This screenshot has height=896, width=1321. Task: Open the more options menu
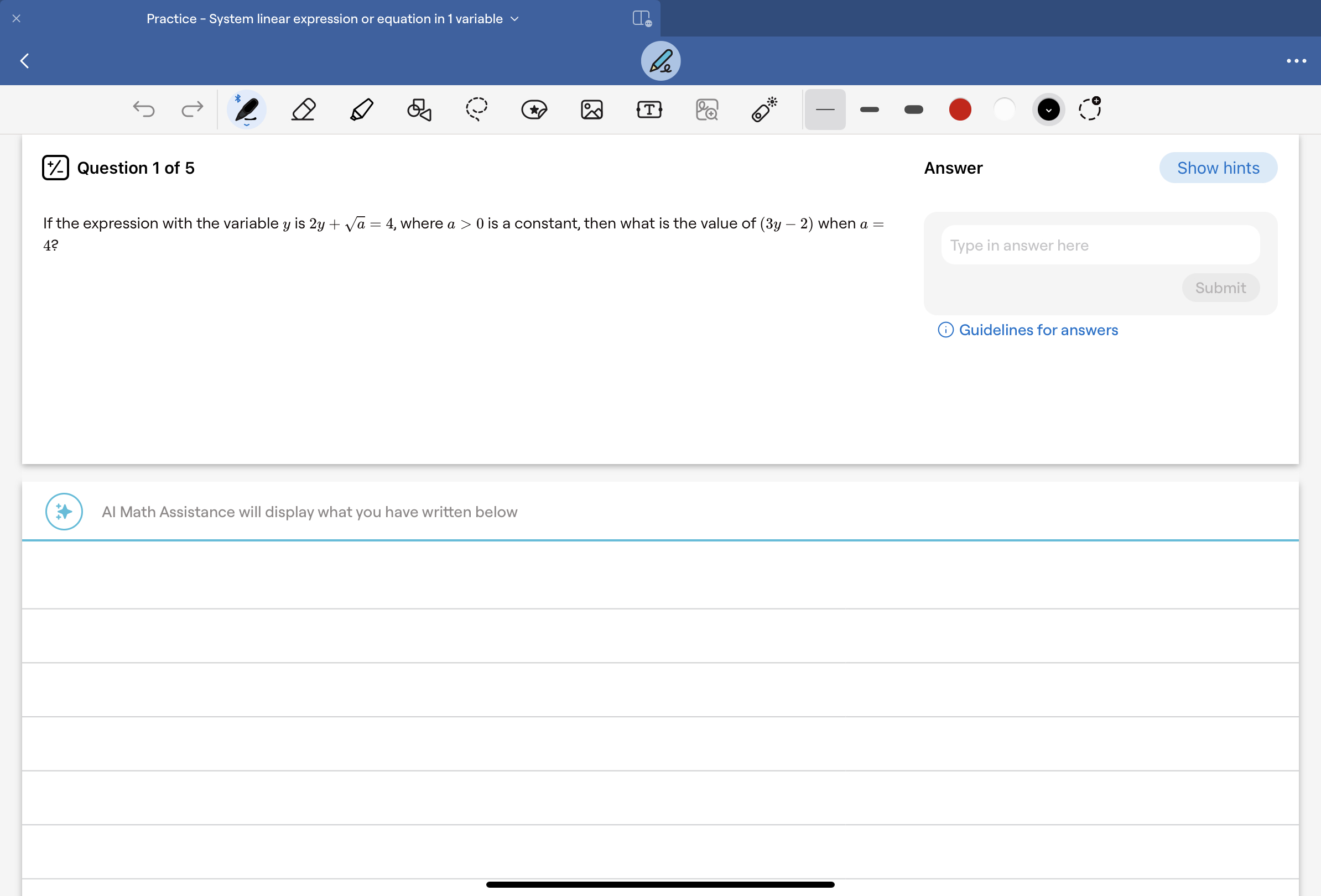click(1296, 61)
